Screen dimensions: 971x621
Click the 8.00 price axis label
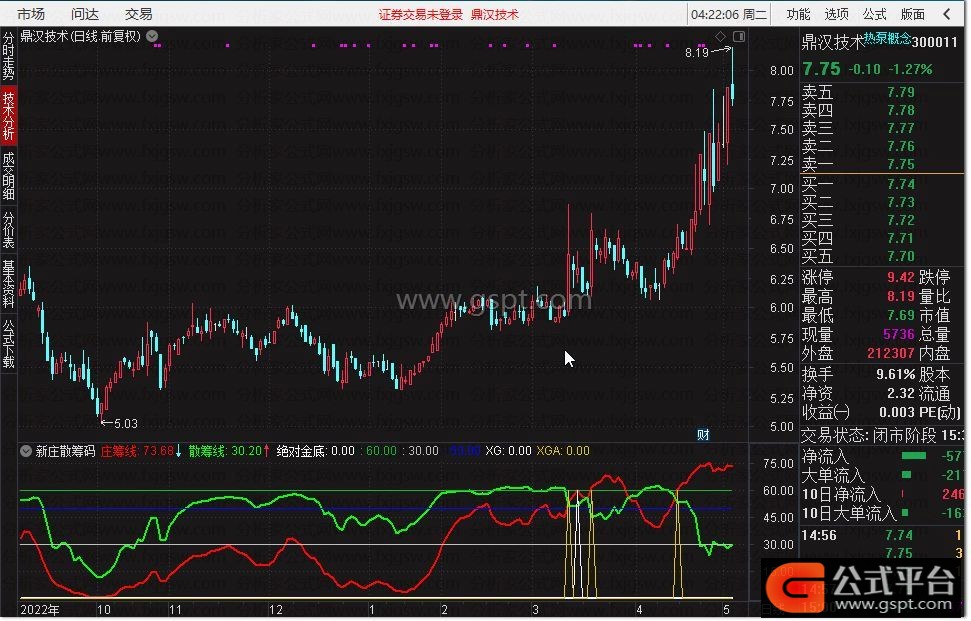pyautogui.click(x=782, y=71)
